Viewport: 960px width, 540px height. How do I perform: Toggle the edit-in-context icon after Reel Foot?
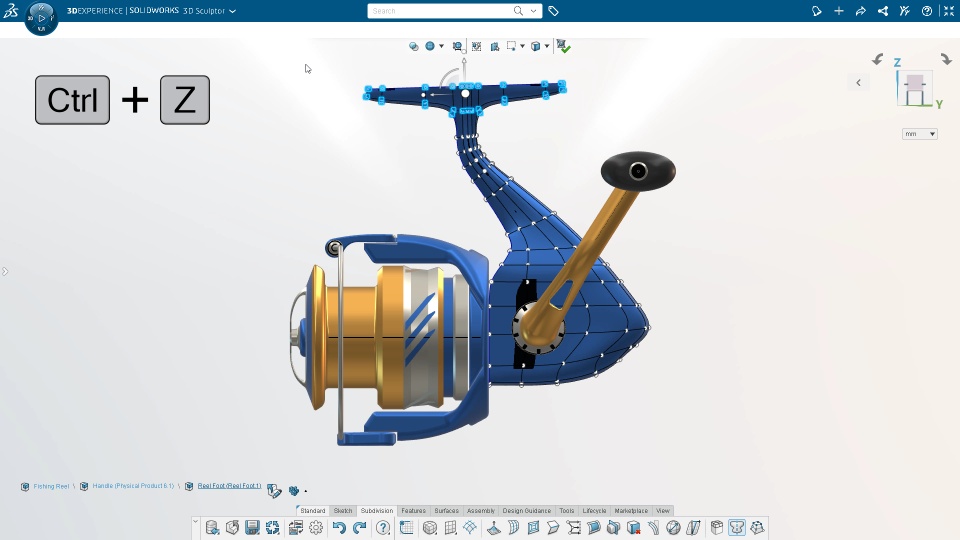point(274,490)
